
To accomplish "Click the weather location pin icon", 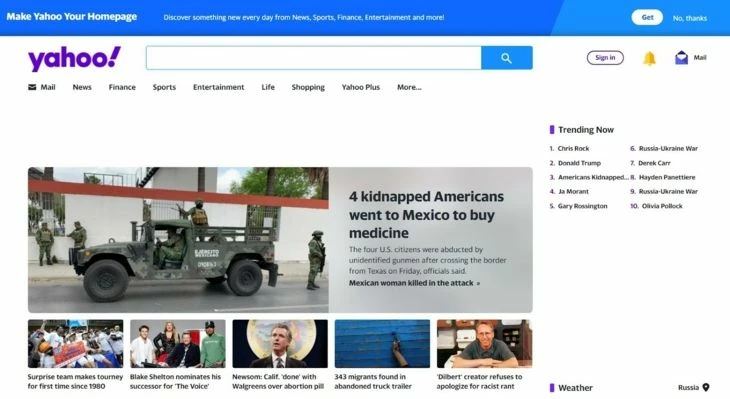I will point(706,387).
